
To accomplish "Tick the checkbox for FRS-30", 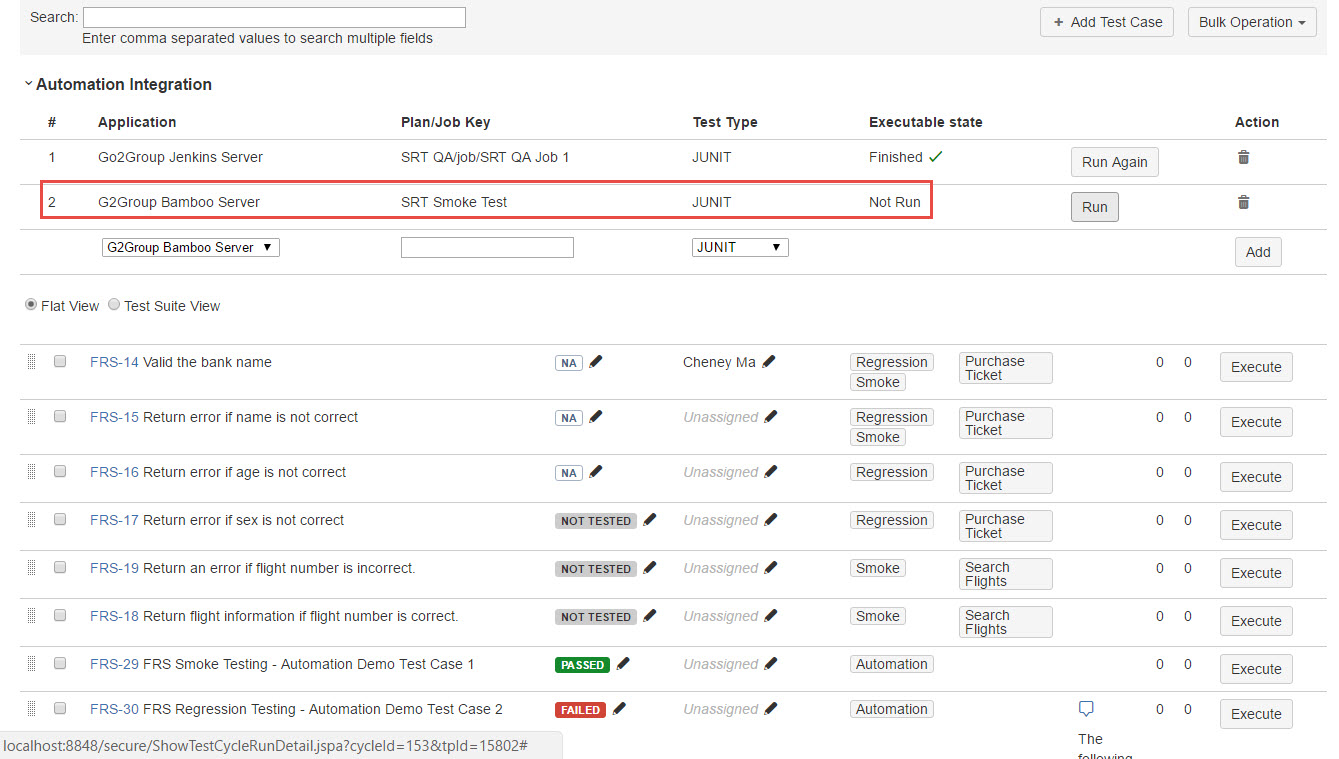I will (60, 708).
